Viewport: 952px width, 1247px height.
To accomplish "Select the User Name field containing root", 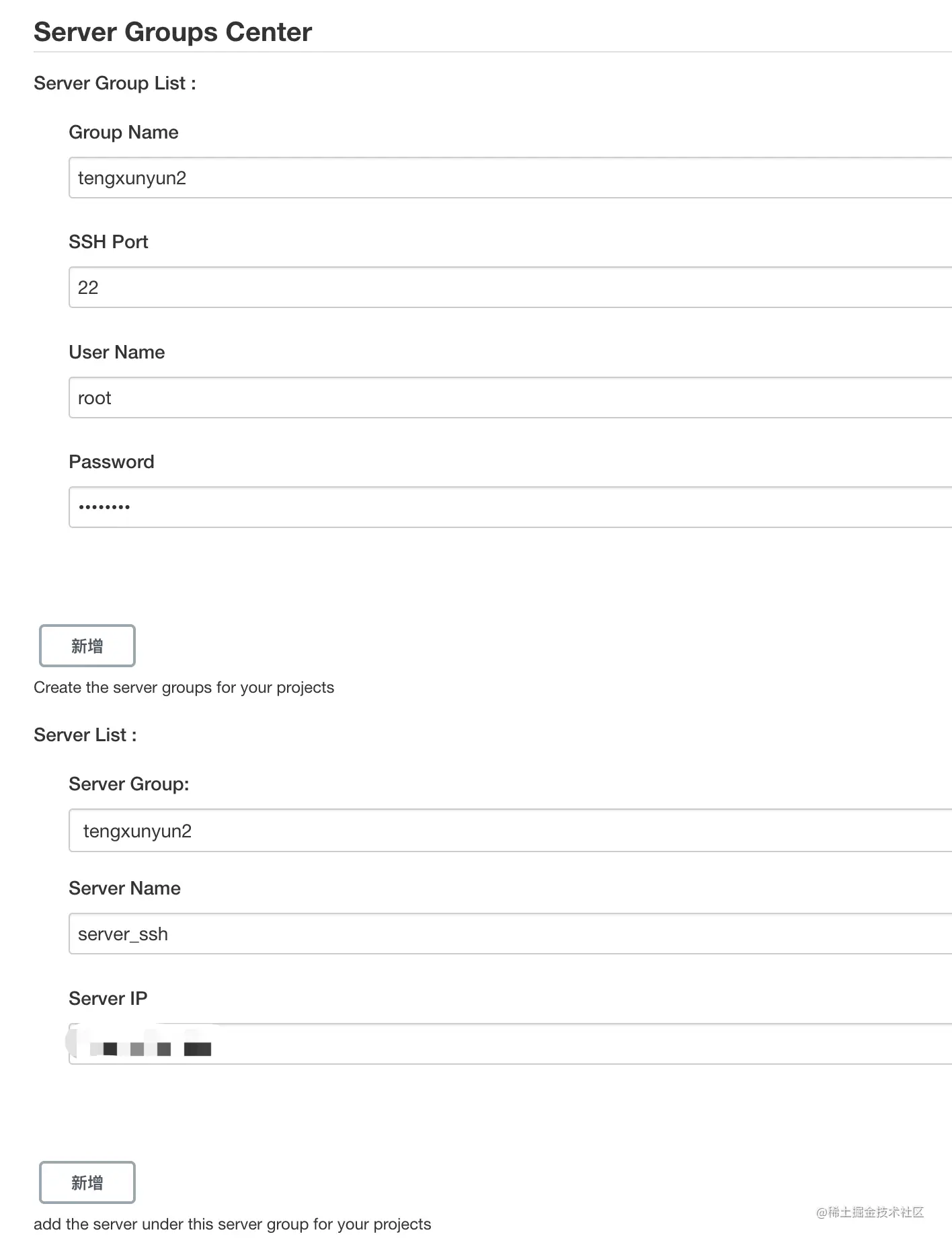I will pos(510,398).
